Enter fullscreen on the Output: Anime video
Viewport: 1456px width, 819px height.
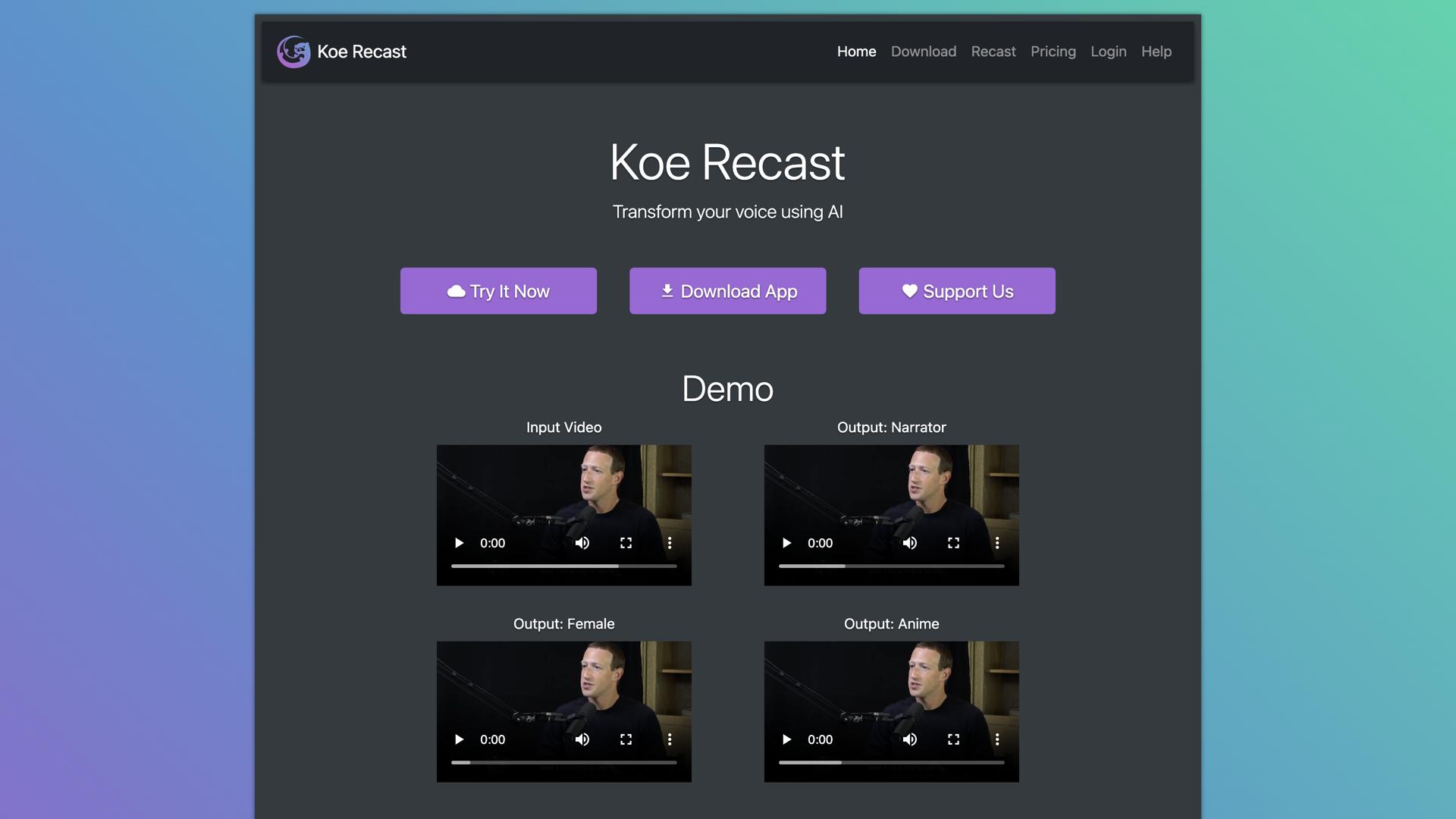click(x=953, y=739)
